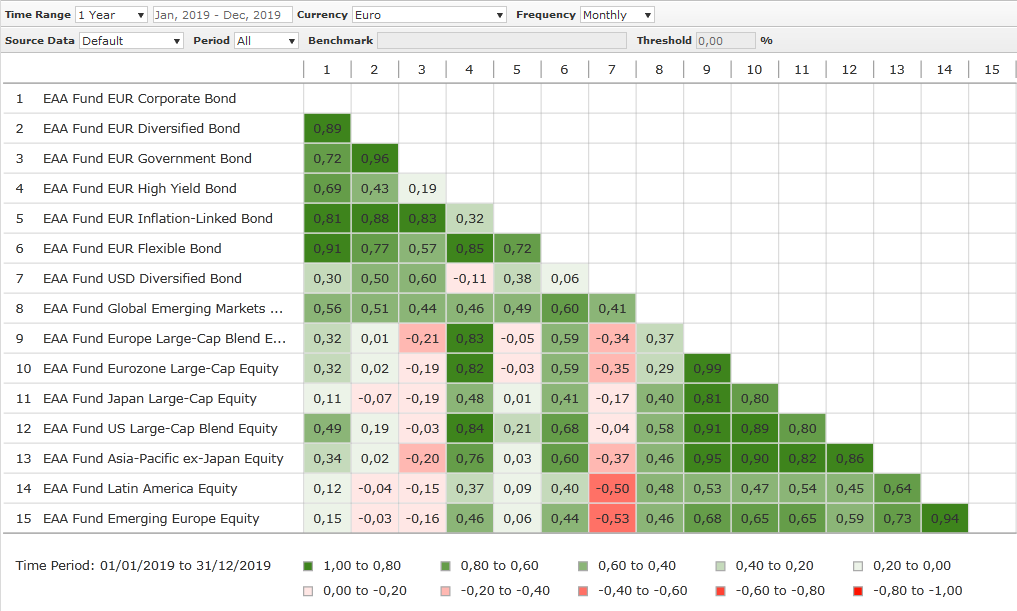Select EAA Fund USD Diversified Bond row
Viewport: 1017px width, 611px height.
tap(142, 279)
